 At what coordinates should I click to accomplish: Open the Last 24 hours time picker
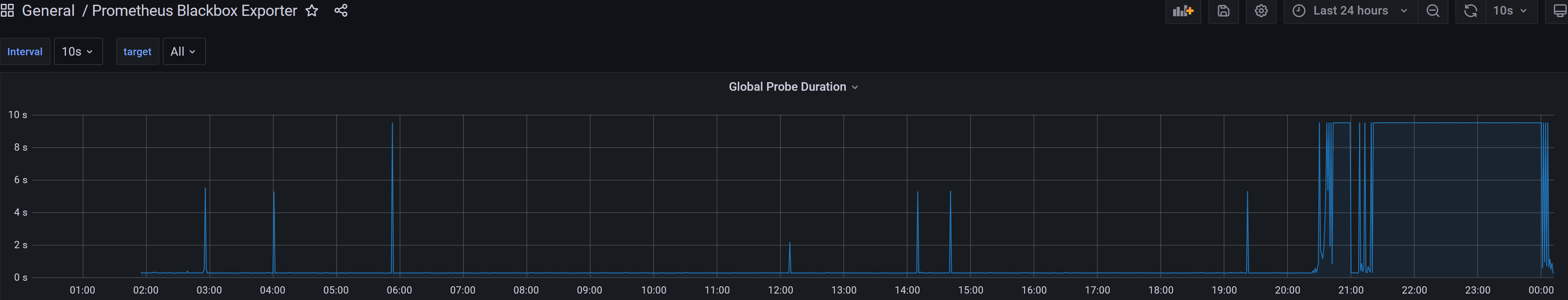click(x=1351, y=11)
